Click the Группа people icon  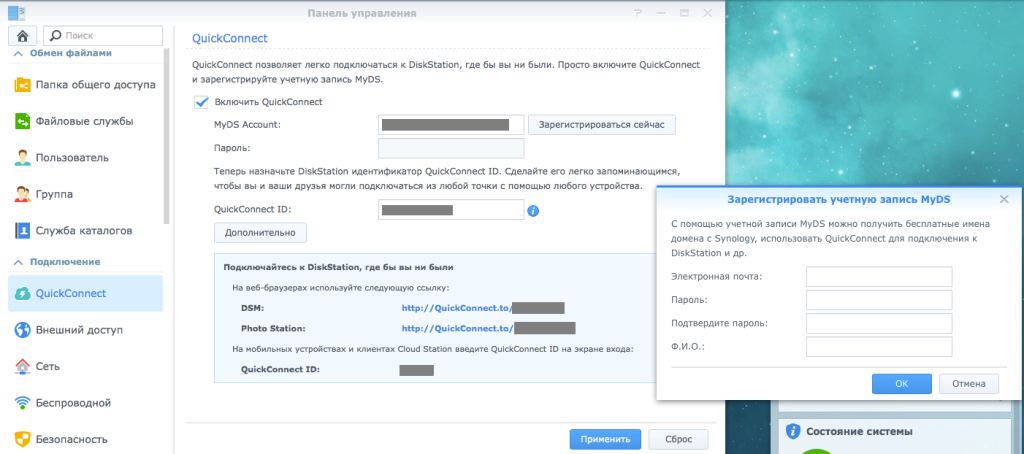point(22,195)
